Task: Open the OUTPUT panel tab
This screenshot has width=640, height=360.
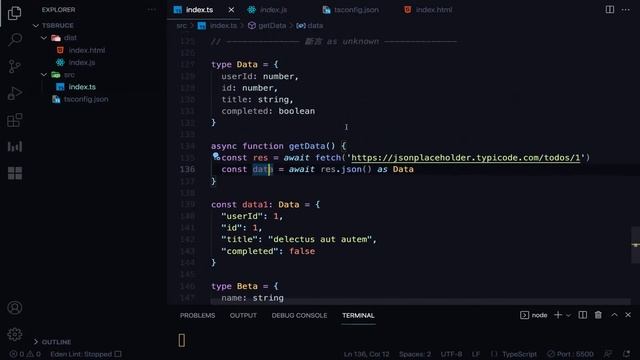Action: tap(243, 316)
